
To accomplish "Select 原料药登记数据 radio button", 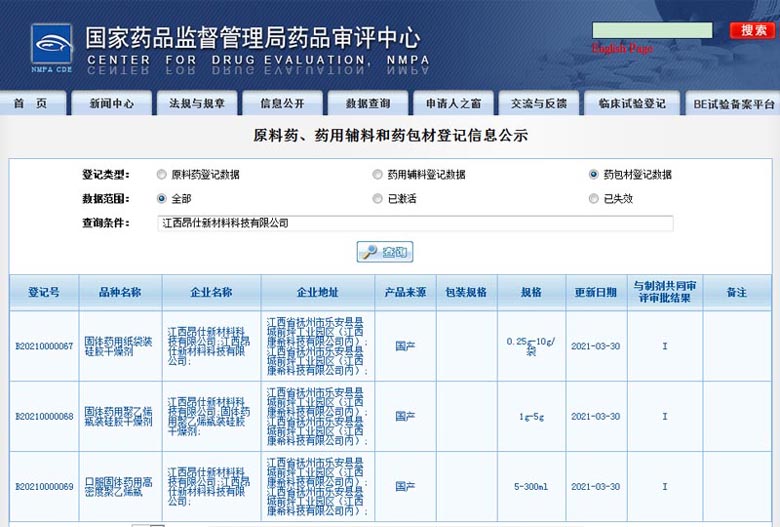I will tap(162, 174).
